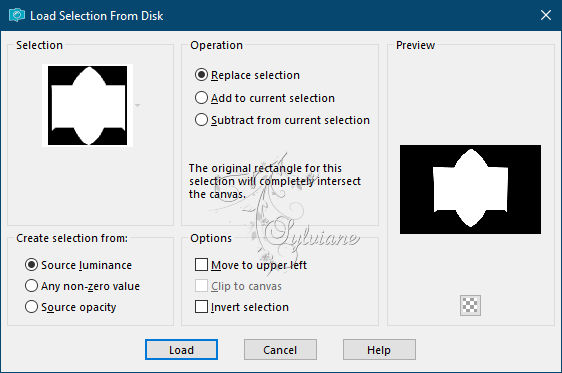562x373 pixels.
Task: Click the selection preview image
Action: [x=470, y=189]
